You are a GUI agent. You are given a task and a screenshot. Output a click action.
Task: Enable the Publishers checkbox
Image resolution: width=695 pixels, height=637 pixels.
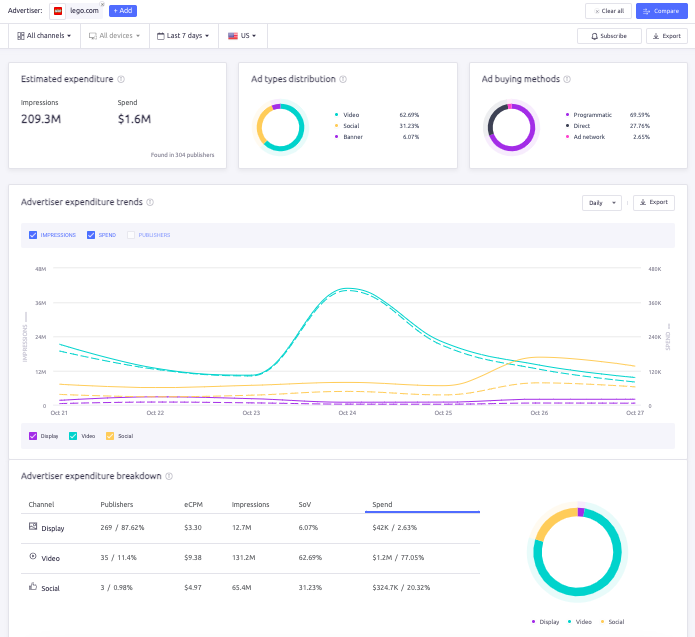pos(131,235)
